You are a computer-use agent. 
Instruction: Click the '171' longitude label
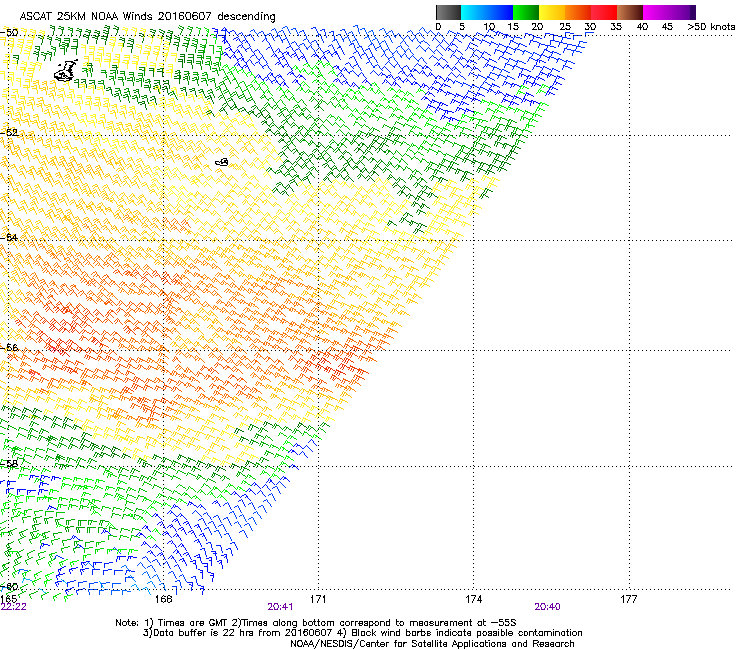(318, 599)
